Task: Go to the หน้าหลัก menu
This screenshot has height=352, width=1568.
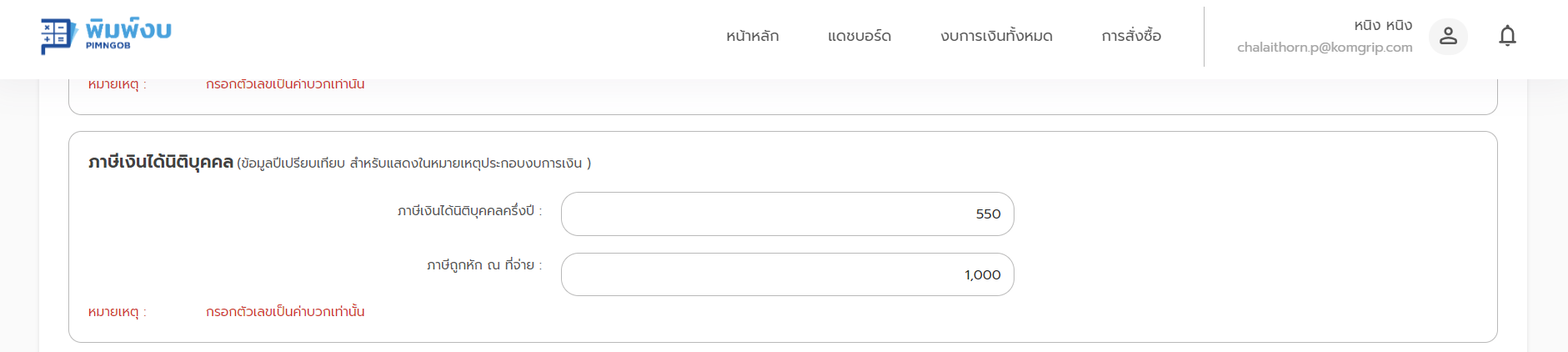Action: [752, 36]
